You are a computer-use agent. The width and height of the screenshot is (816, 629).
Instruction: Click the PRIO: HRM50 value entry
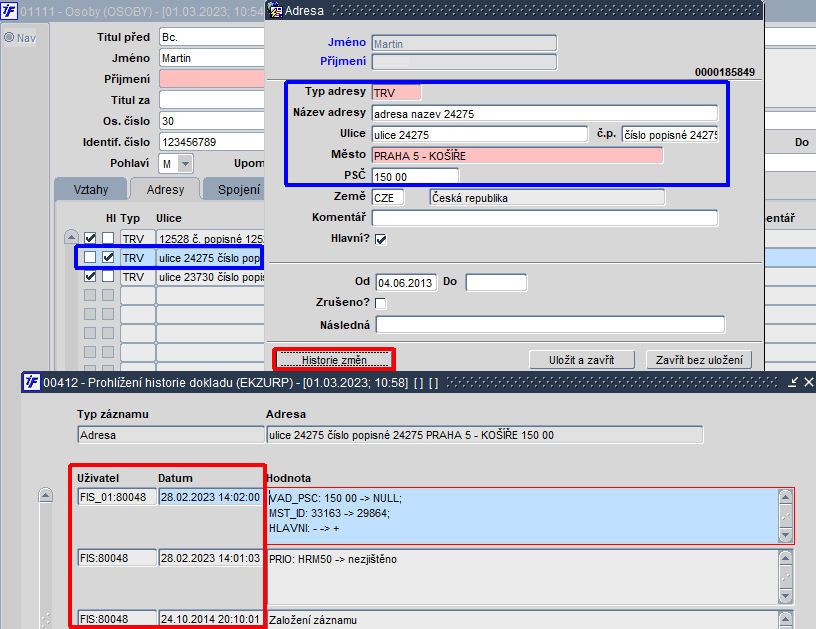pos(522,577)
